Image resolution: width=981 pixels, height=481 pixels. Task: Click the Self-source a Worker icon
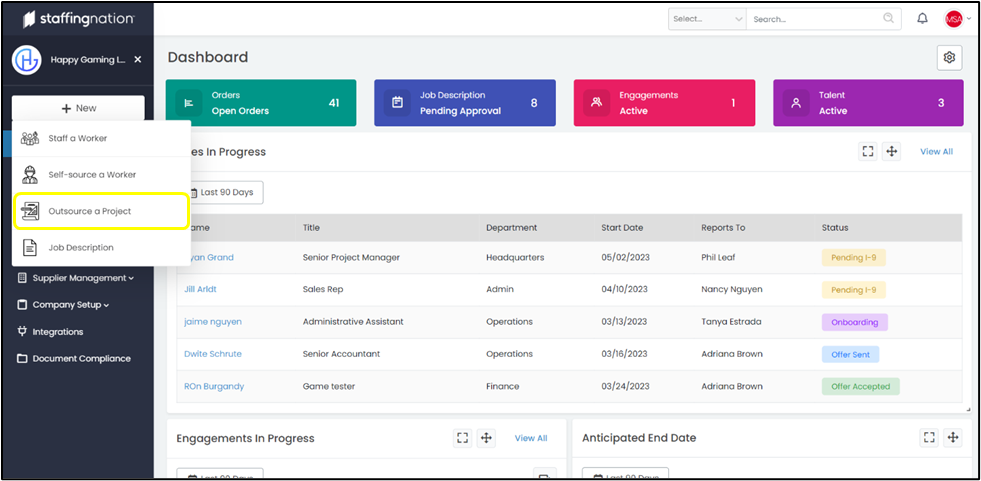(x=29, y=175)
